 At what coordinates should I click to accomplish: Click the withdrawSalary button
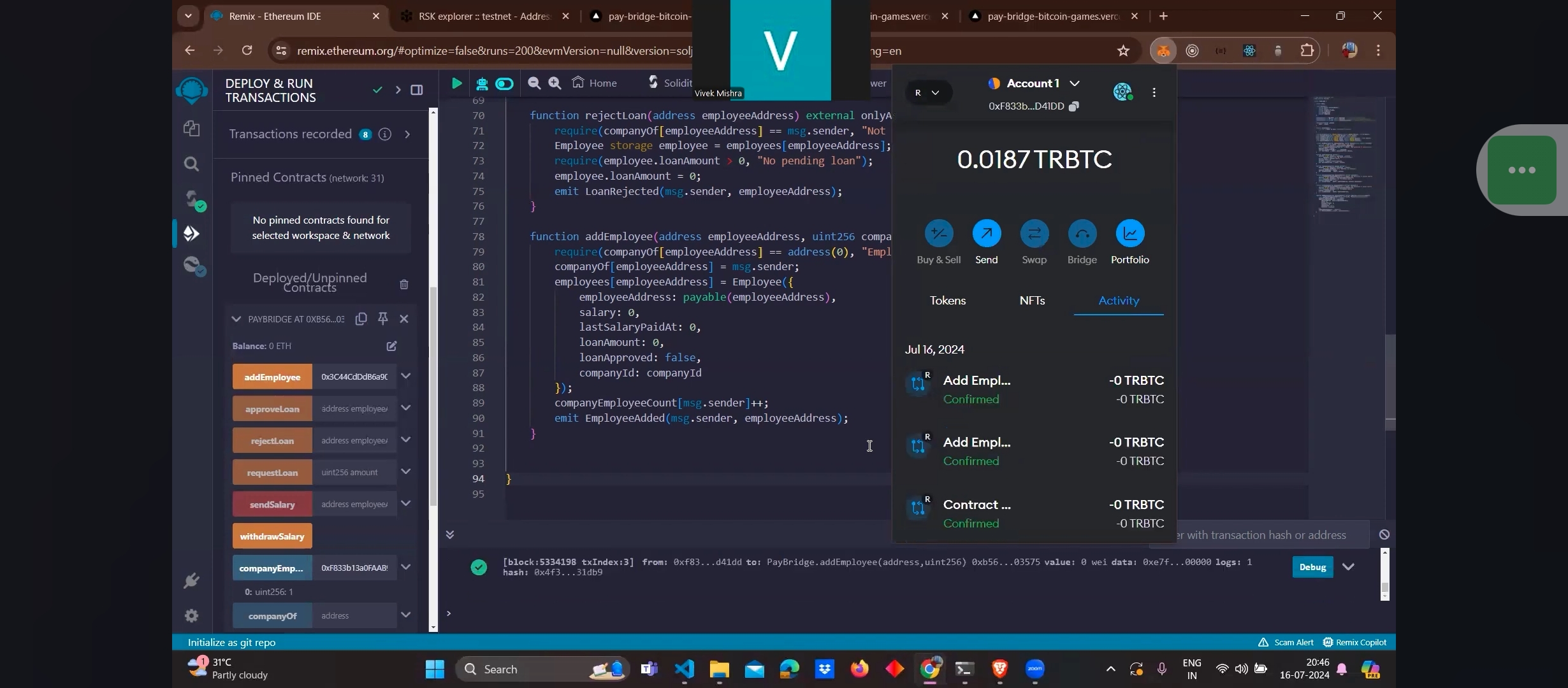point(272,536)
